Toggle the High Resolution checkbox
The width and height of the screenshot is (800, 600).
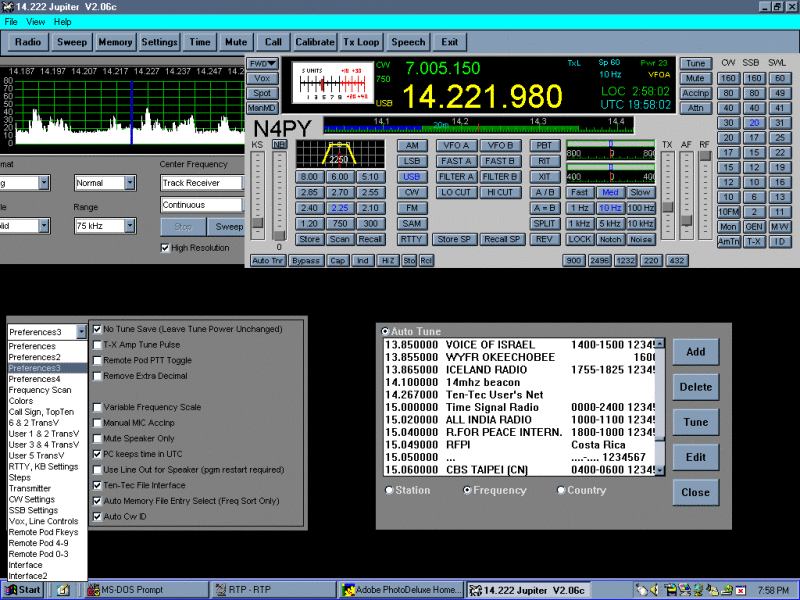pos(165,248)
